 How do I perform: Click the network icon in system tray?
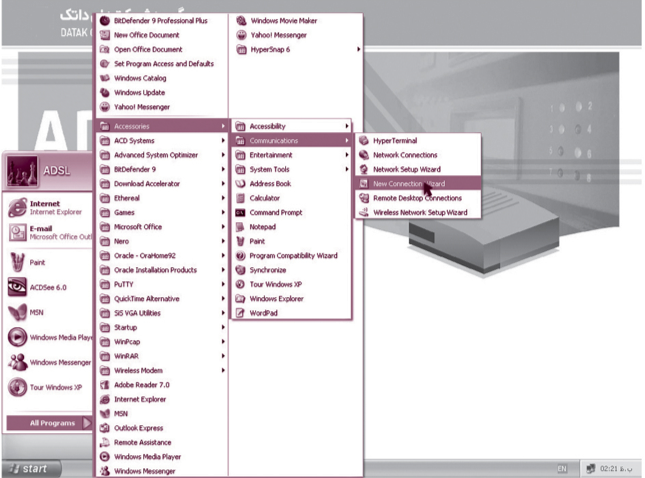point(591,469)
